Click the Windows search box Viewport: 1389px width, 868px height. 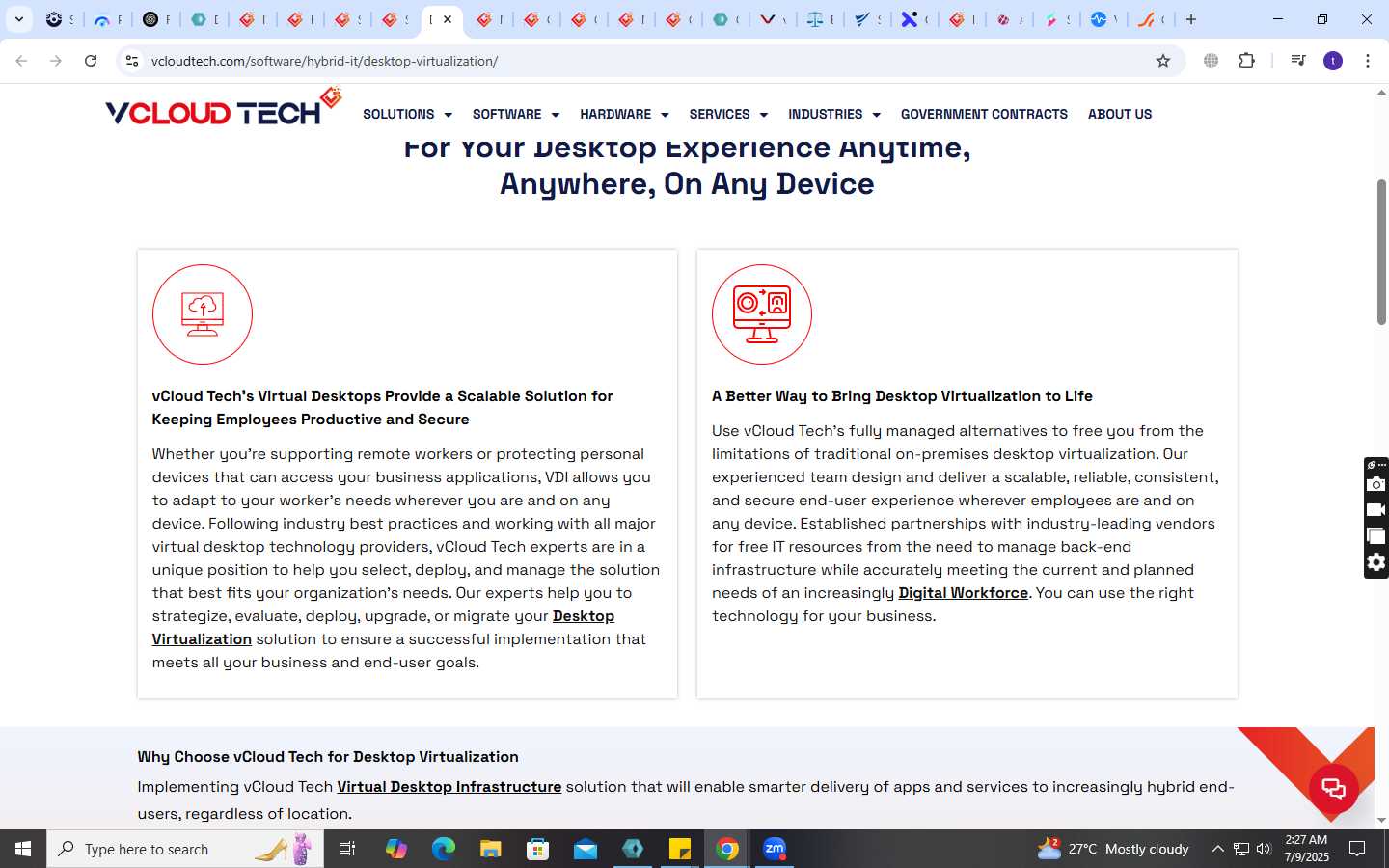(x=185, y=849)
